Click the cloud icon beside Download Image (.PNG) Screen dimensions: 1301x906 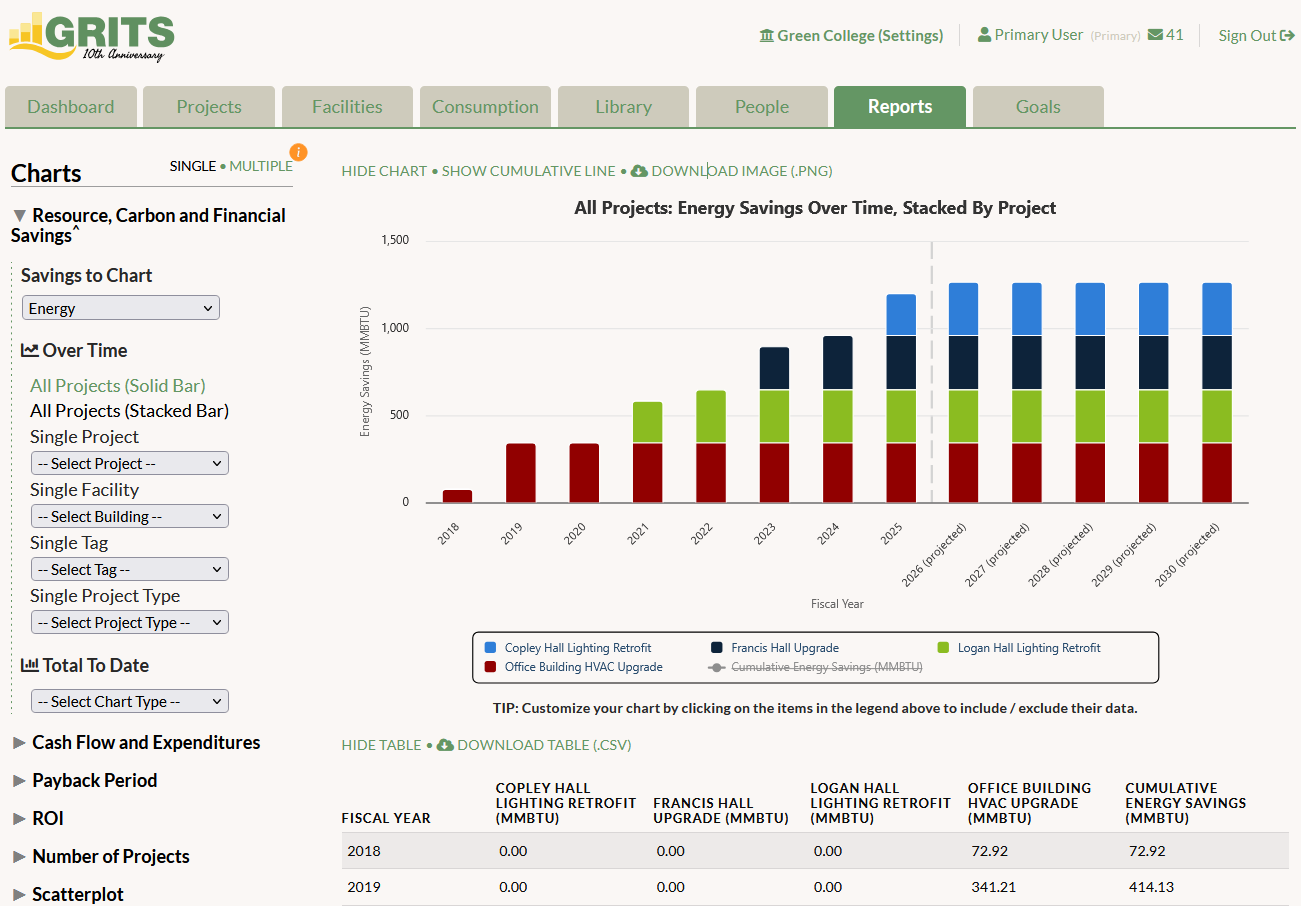[x=639, y=171]
